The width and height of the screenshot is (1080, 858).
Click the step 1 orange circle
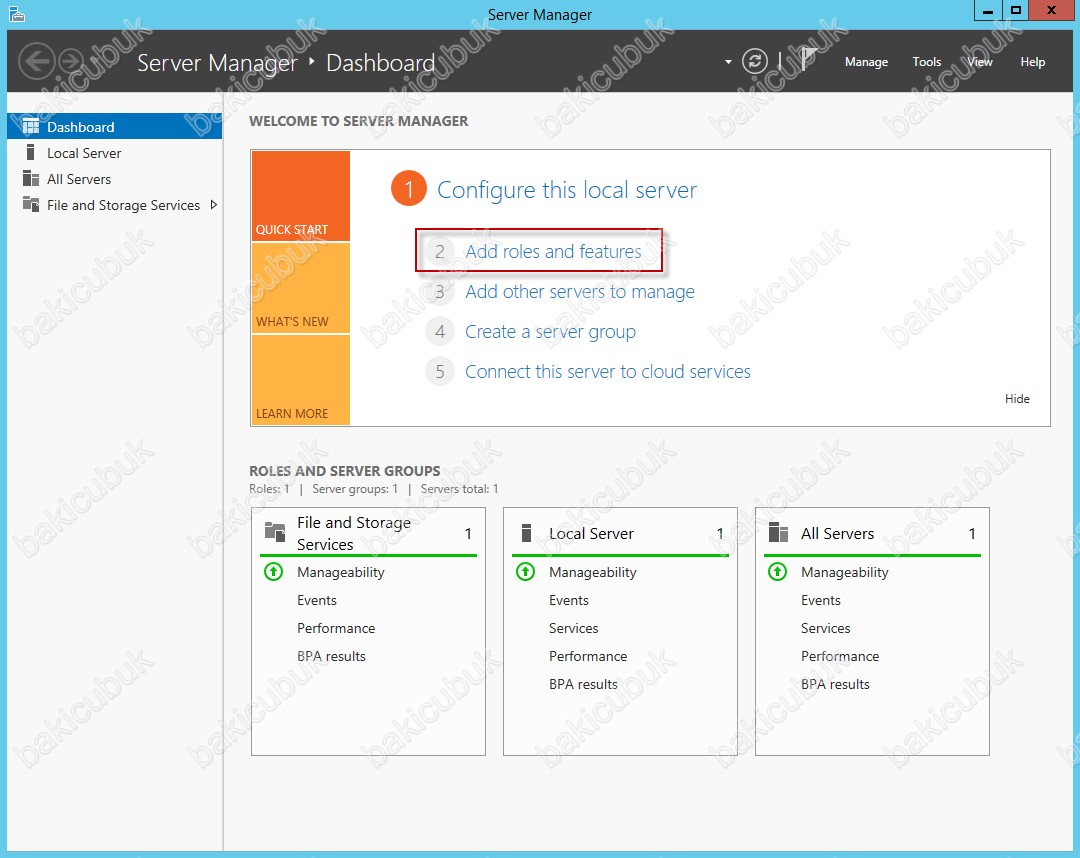click(408, 189)
